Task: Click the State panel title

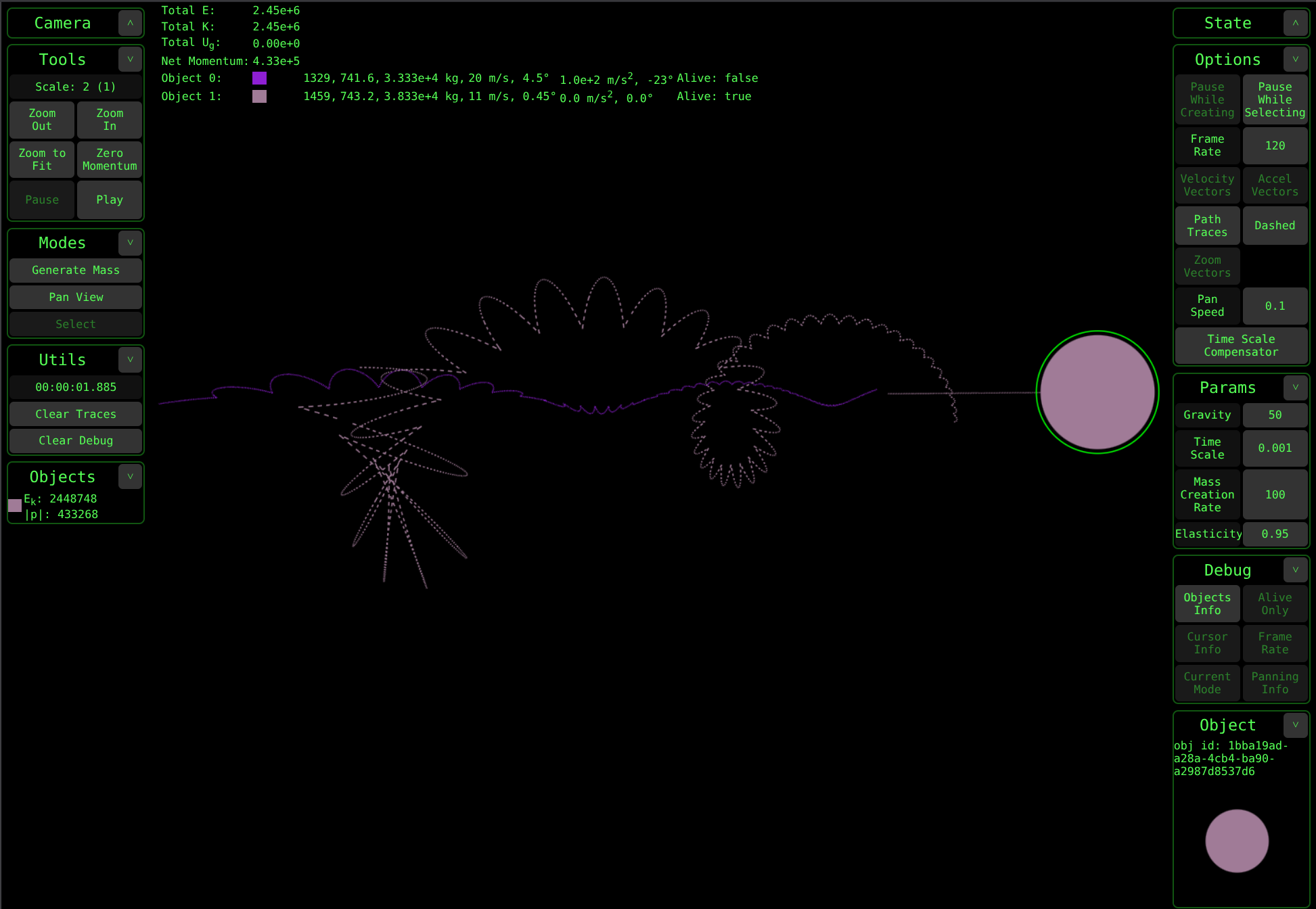Action: 1227,23
